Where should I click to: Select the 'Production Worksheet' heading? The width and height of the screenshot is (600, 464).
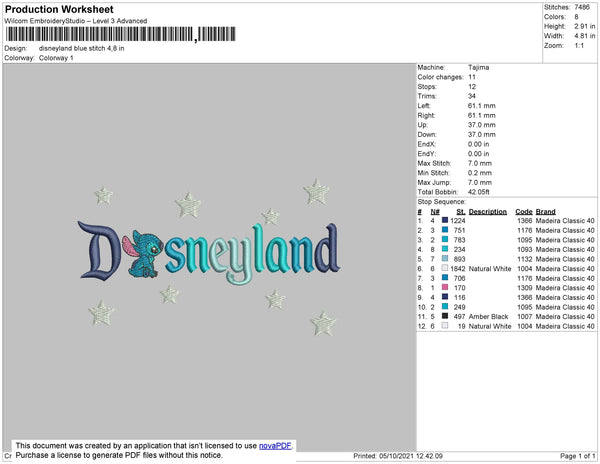tap(59, 9)
